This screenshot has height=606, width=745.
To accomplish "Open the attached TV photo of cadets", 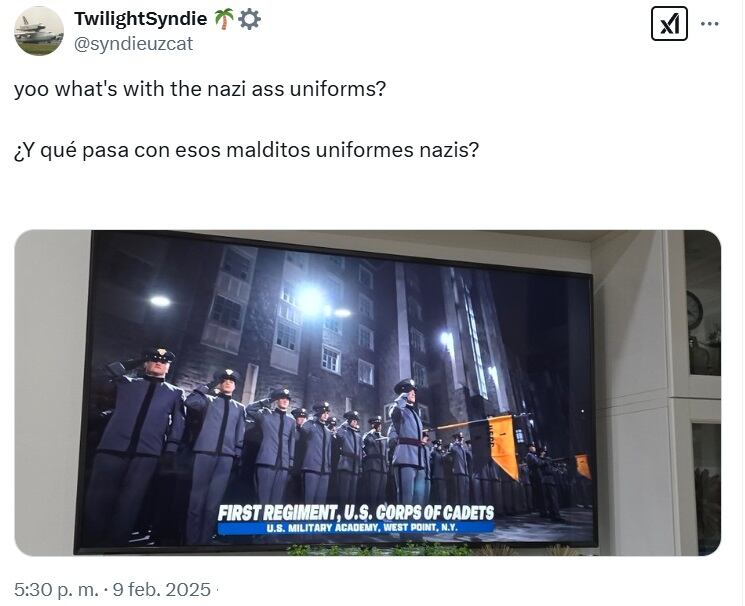I will coord(368,393).
